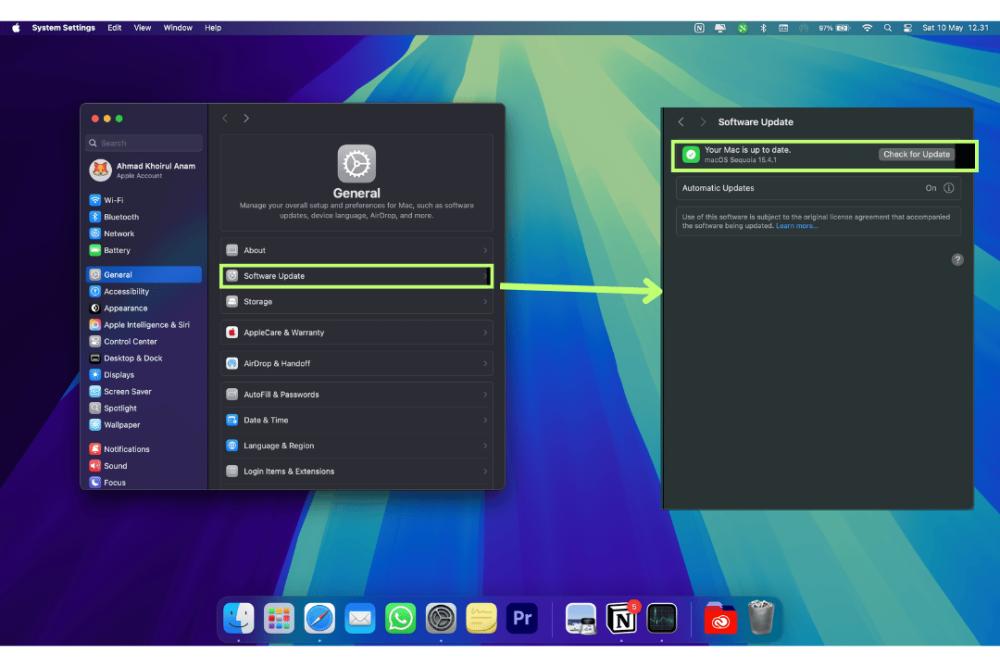Open Wi-Fi settings in sidebar
Viewport: 1000px width, 667px height.
(143, 200)
